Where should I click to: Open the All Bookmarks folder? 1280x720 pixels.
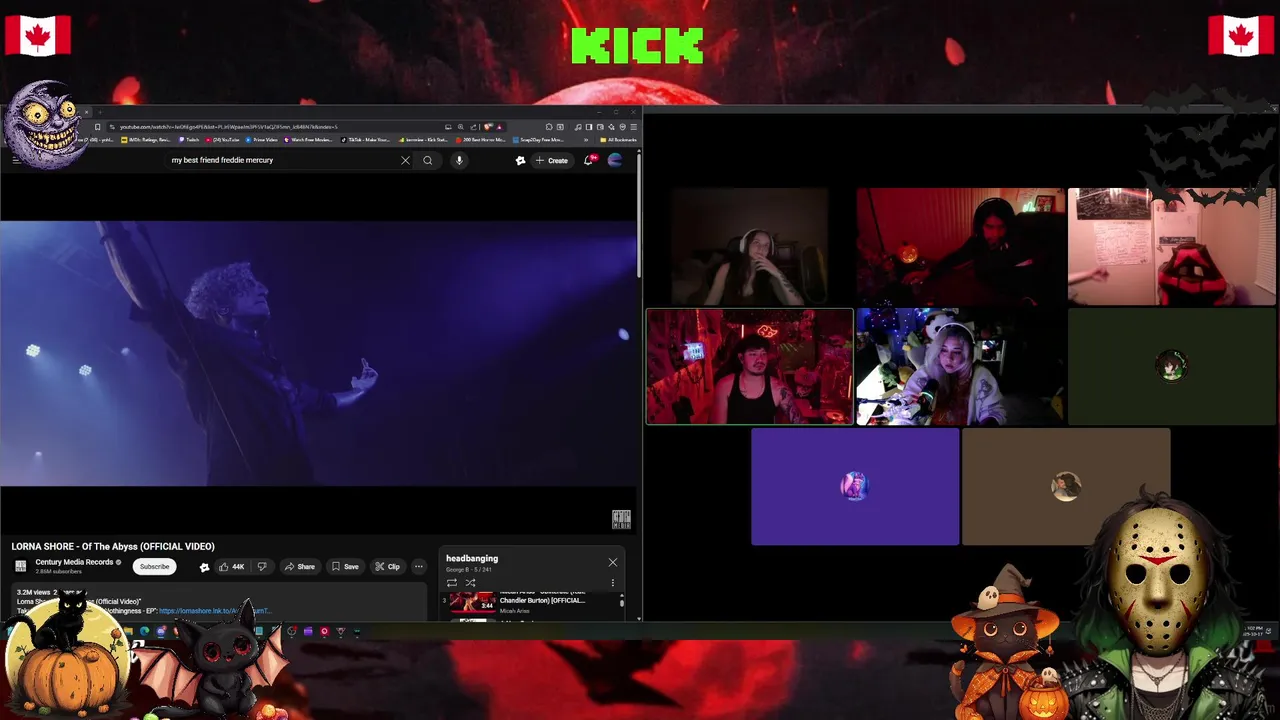click(618, 140)
